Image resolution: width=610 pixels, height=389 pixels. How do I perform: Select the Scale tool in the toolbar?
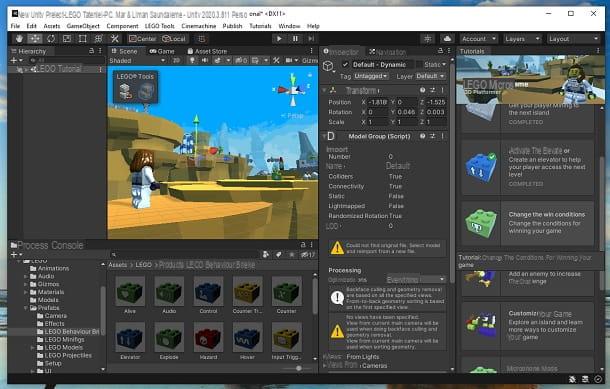tap(67, 39)
